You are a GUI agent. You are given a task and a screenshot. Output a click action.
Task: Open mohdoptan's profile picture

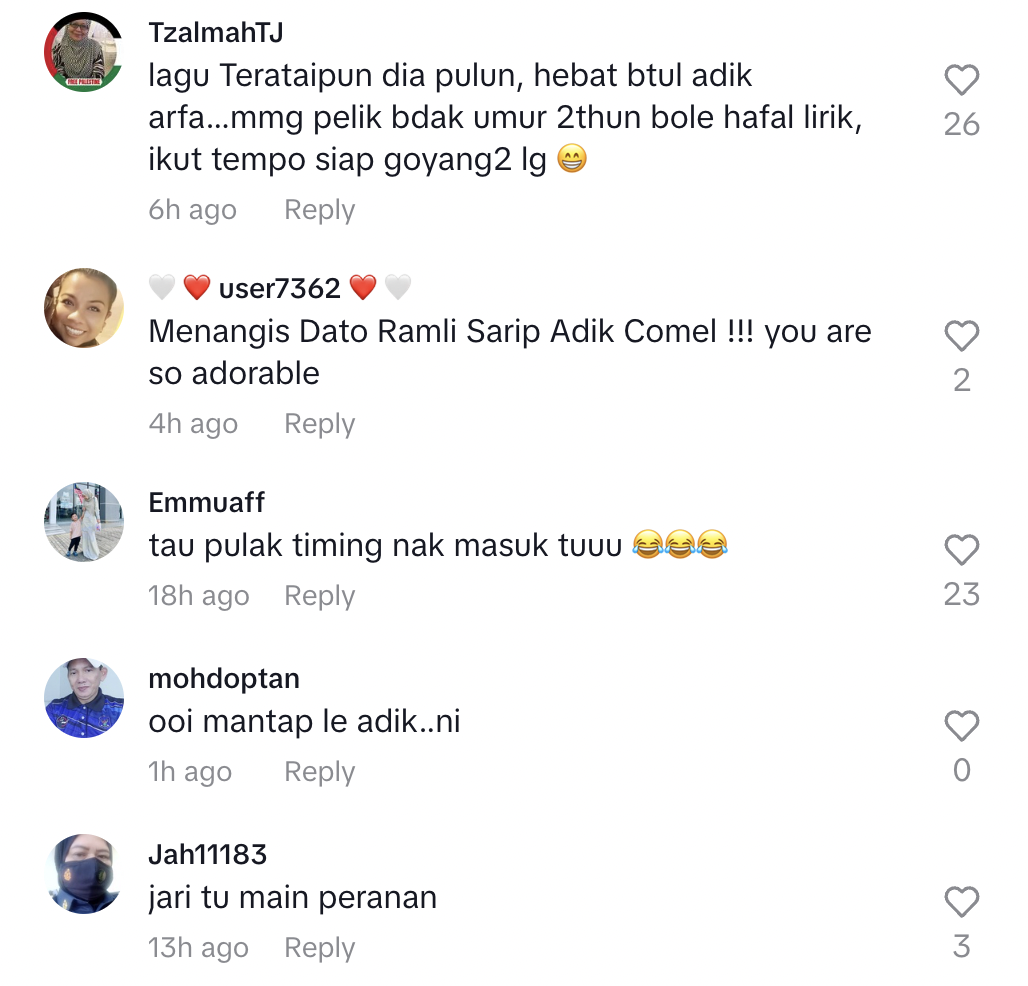[x=84, y=698]
